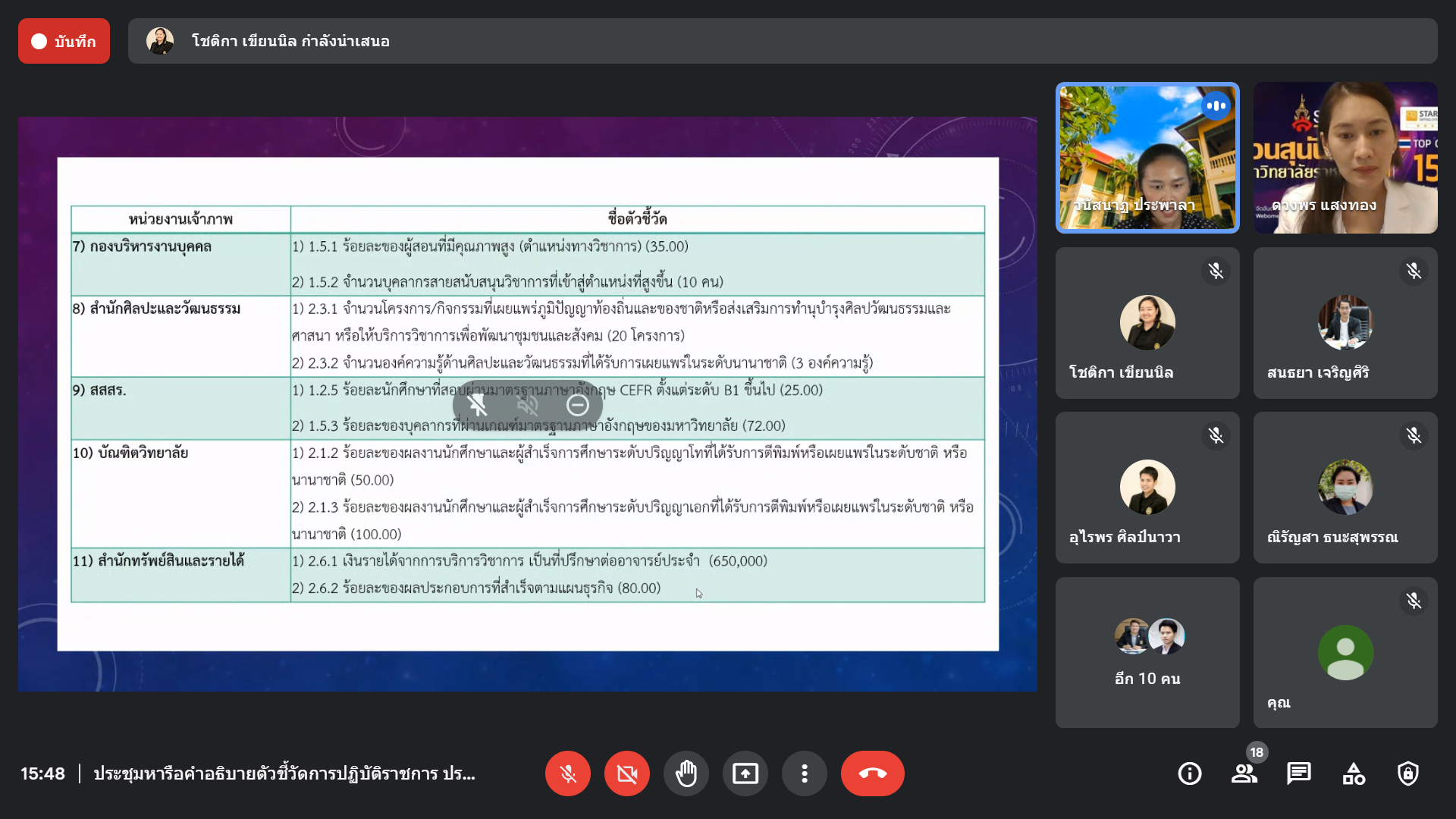Raise hand using the hand icon
Screen dimensions: 1456x819
click(x=686, y=773)
